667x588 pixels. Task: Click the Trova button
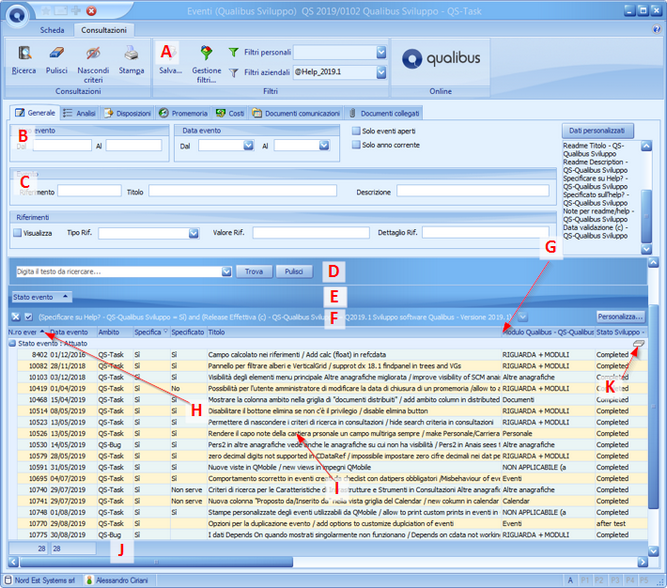pos(254,271)
